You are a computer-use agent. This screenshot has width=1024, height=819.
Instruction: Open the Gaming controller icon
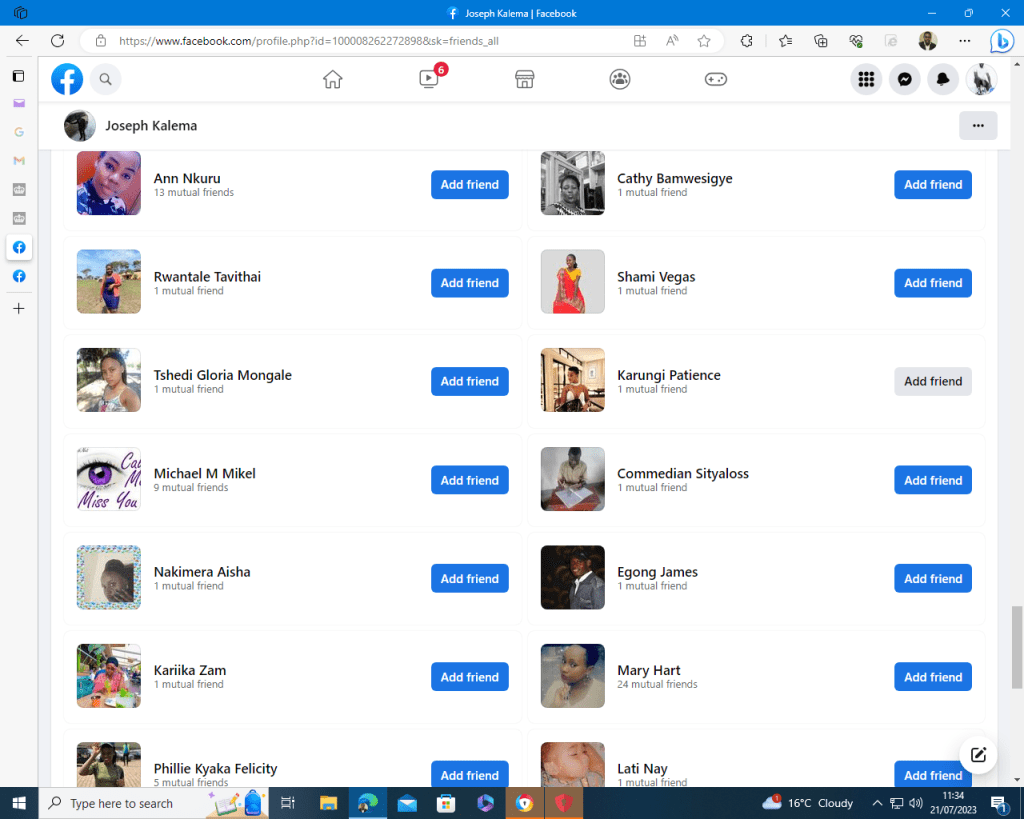point(716,79)
